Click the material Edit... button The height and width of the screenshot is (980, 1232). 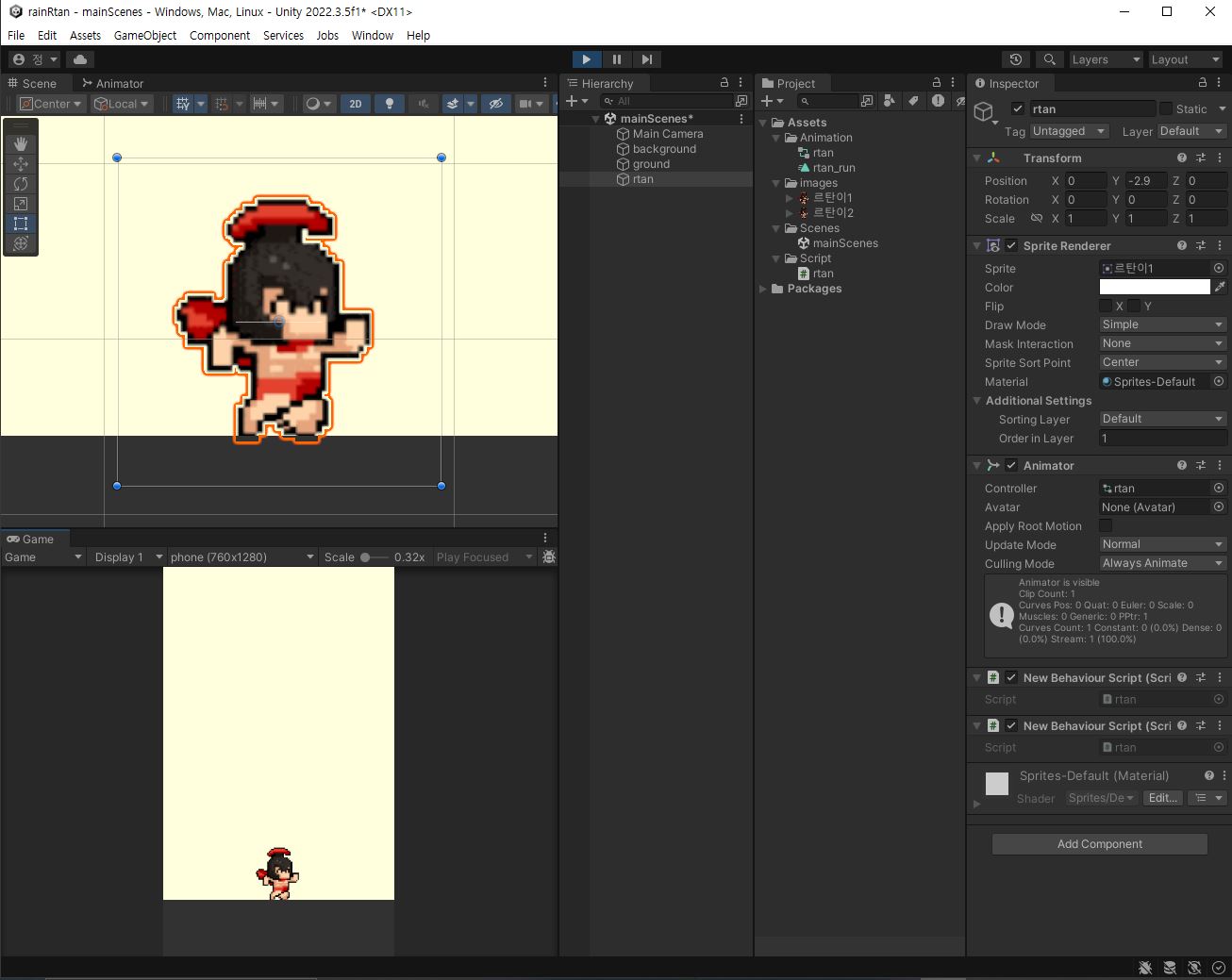click(1162, 798)
